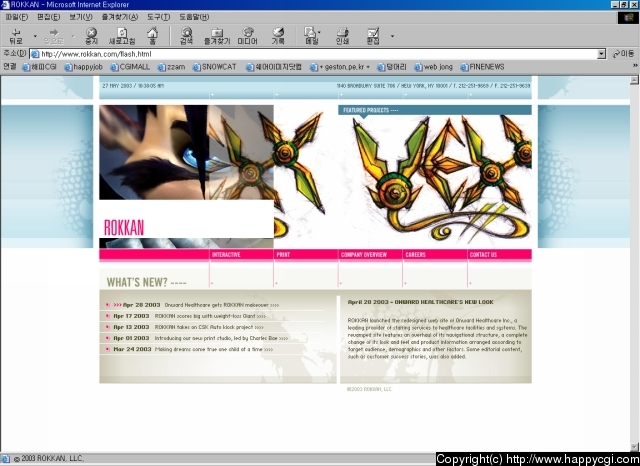Click the vertical scrollbar up arrow
Image resolution: width=640 pixels, height=466 pixels.
click(634, 80)
